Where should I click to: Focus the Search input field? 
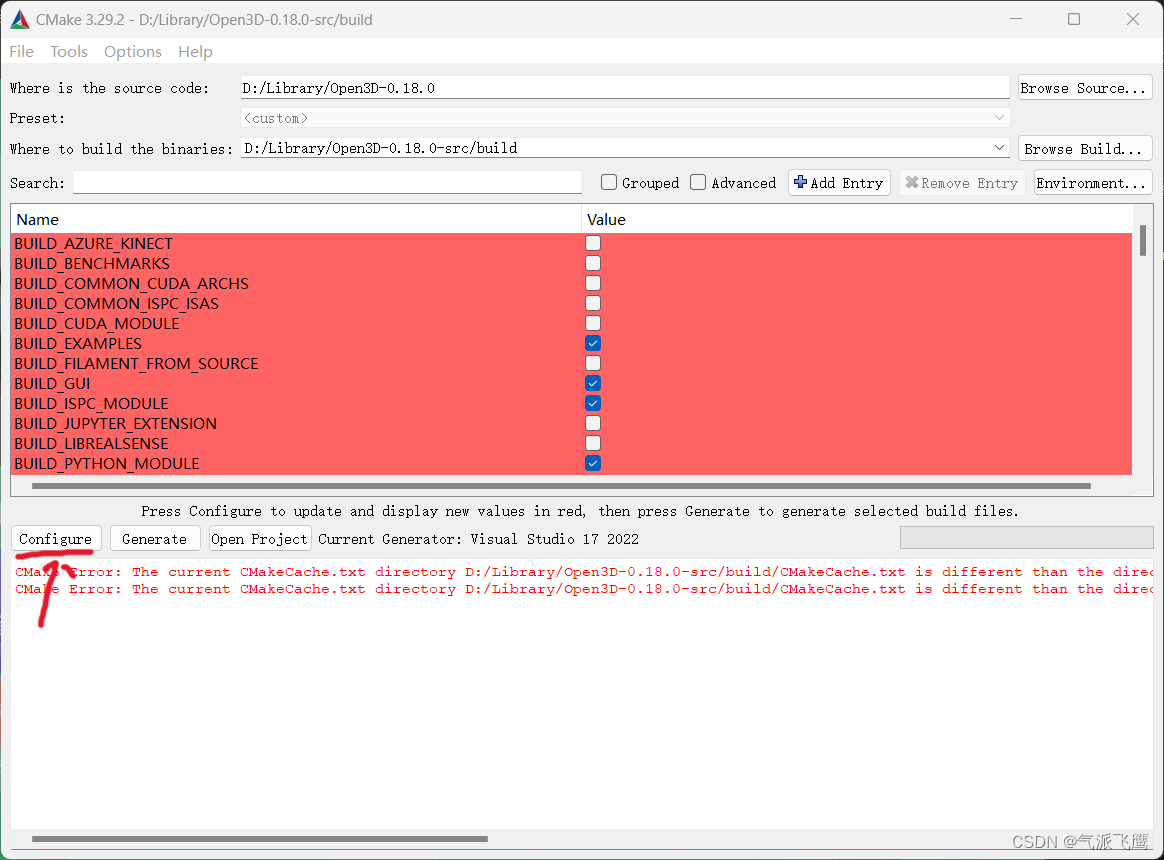click(327, 183)
